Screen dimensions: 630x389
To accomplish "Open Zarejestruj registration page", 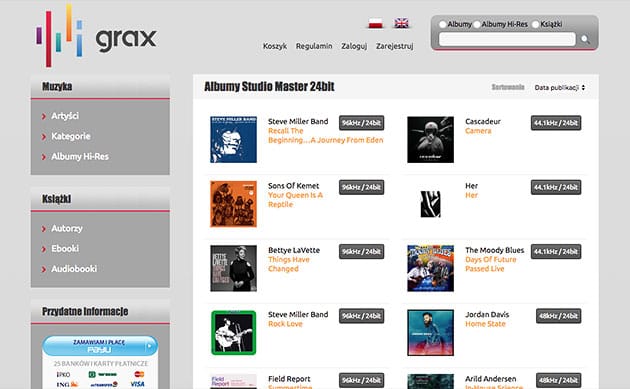I will 395,46.
